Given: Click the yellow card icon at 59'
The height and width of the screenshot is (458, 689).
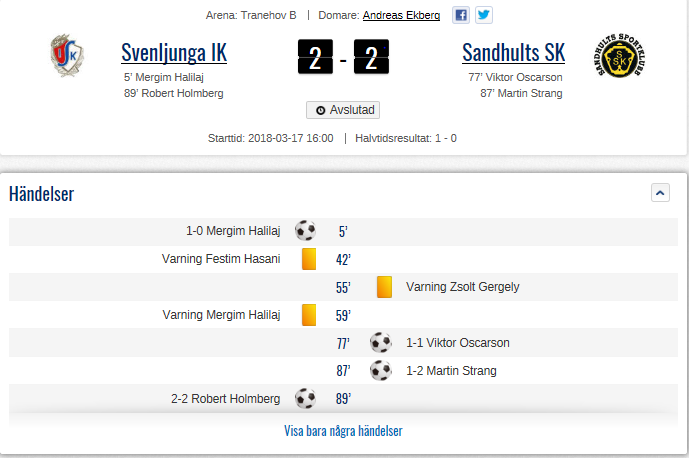Looking at the screenshot, I should (x=309, y=315).
